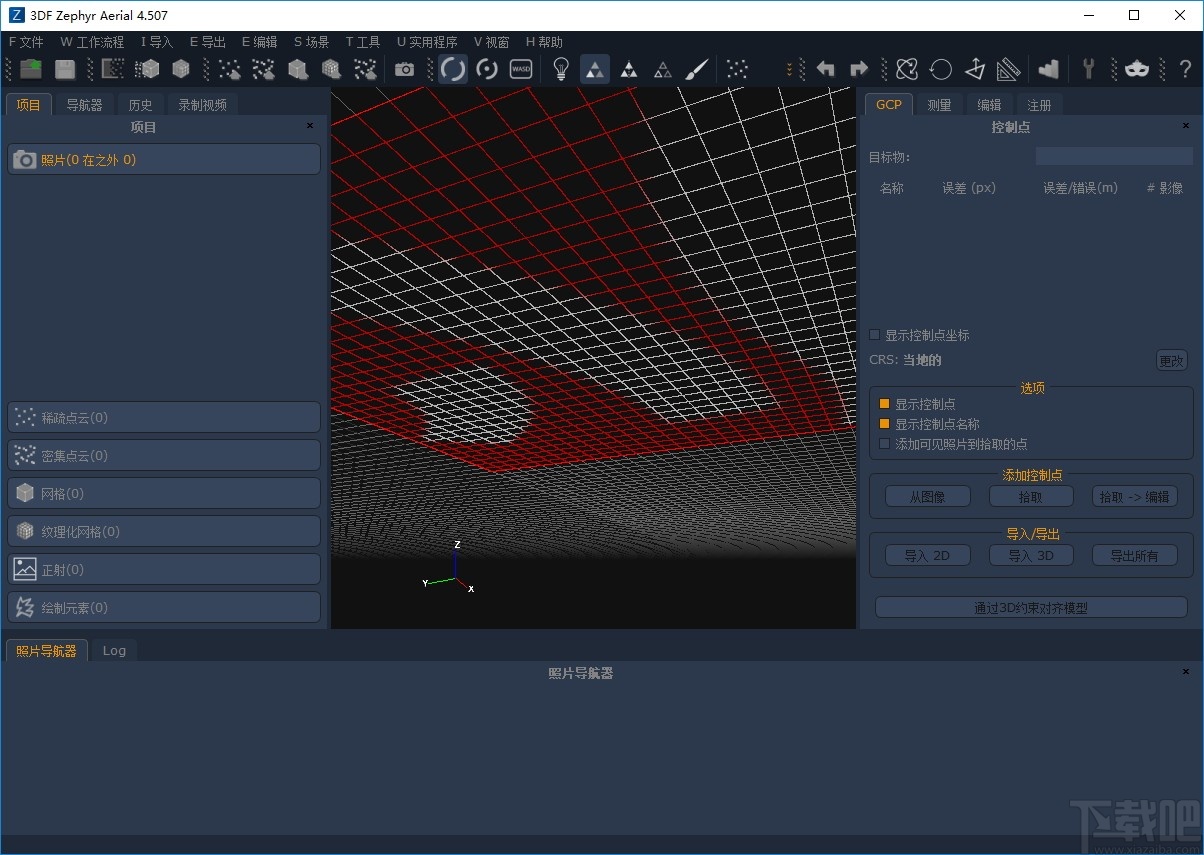Click the ruler measurement icon
Screen dimensions: 1204x855
click(x=1009, y=69)
